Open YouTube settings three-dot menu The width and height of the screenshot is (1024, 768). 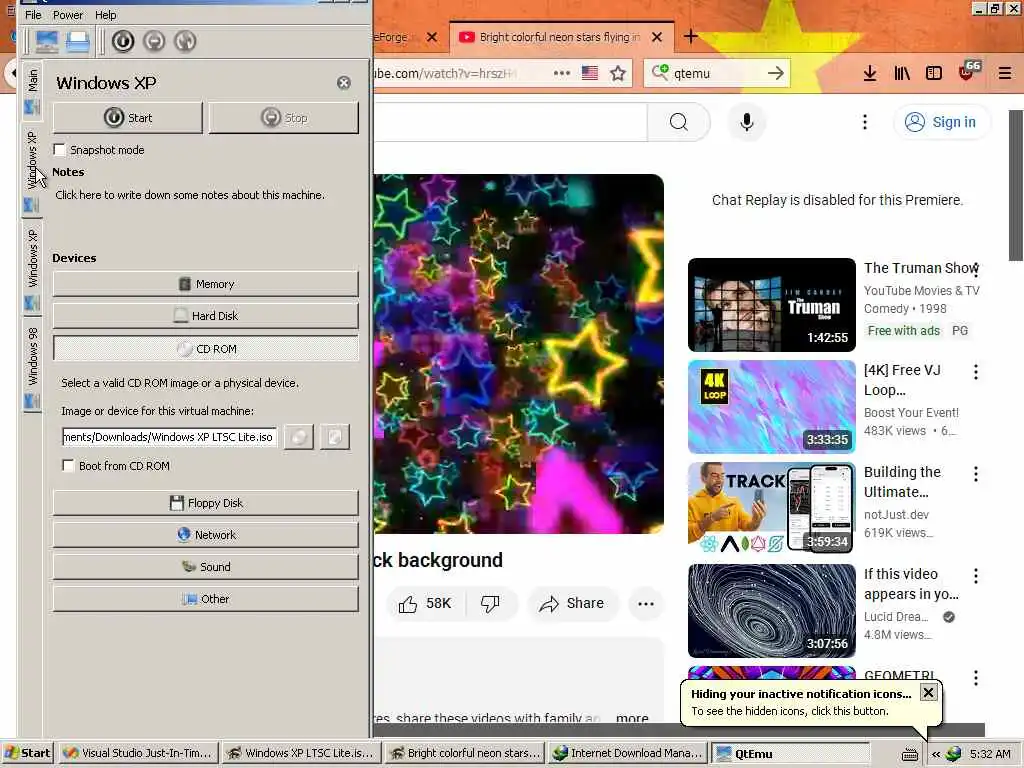865,122
